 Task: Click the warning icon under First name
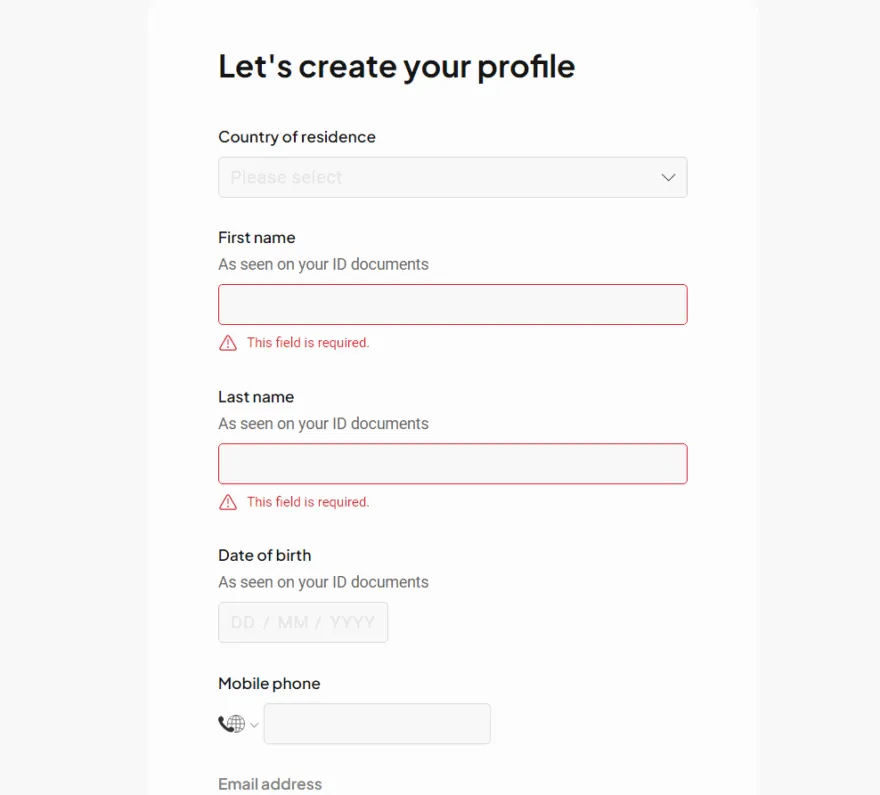(228, 343)
